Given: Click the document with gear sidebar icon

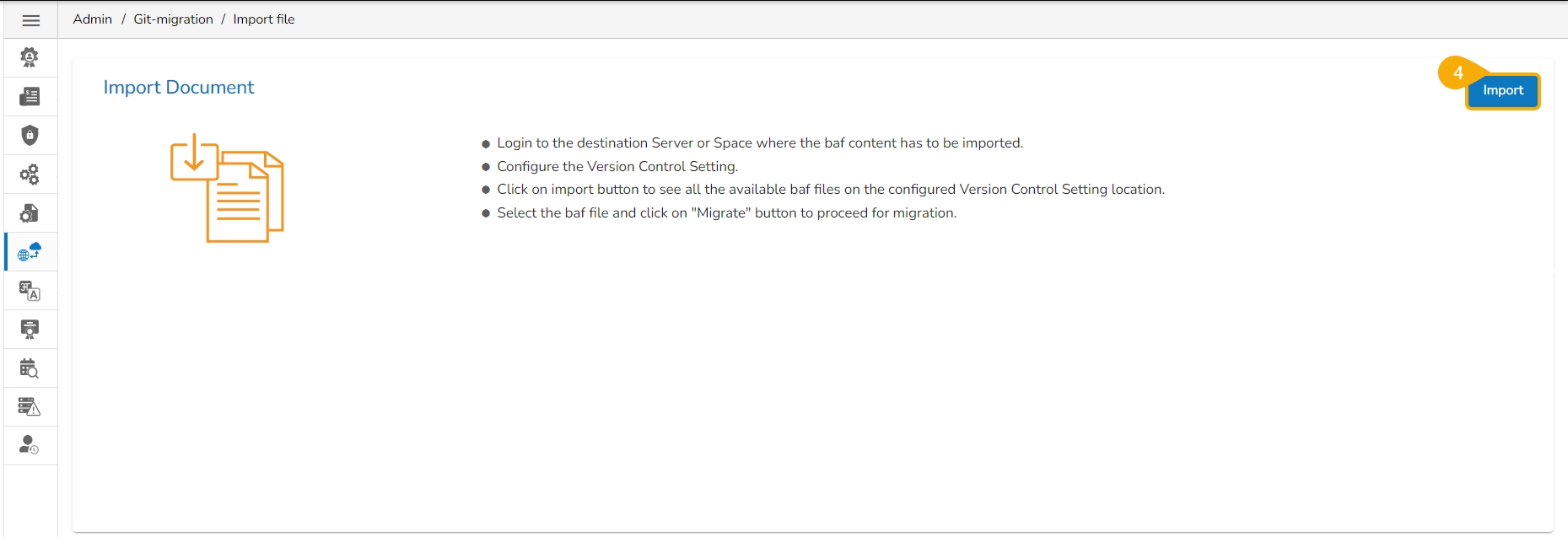Looking at the screenshot, I should click(30, 213).
